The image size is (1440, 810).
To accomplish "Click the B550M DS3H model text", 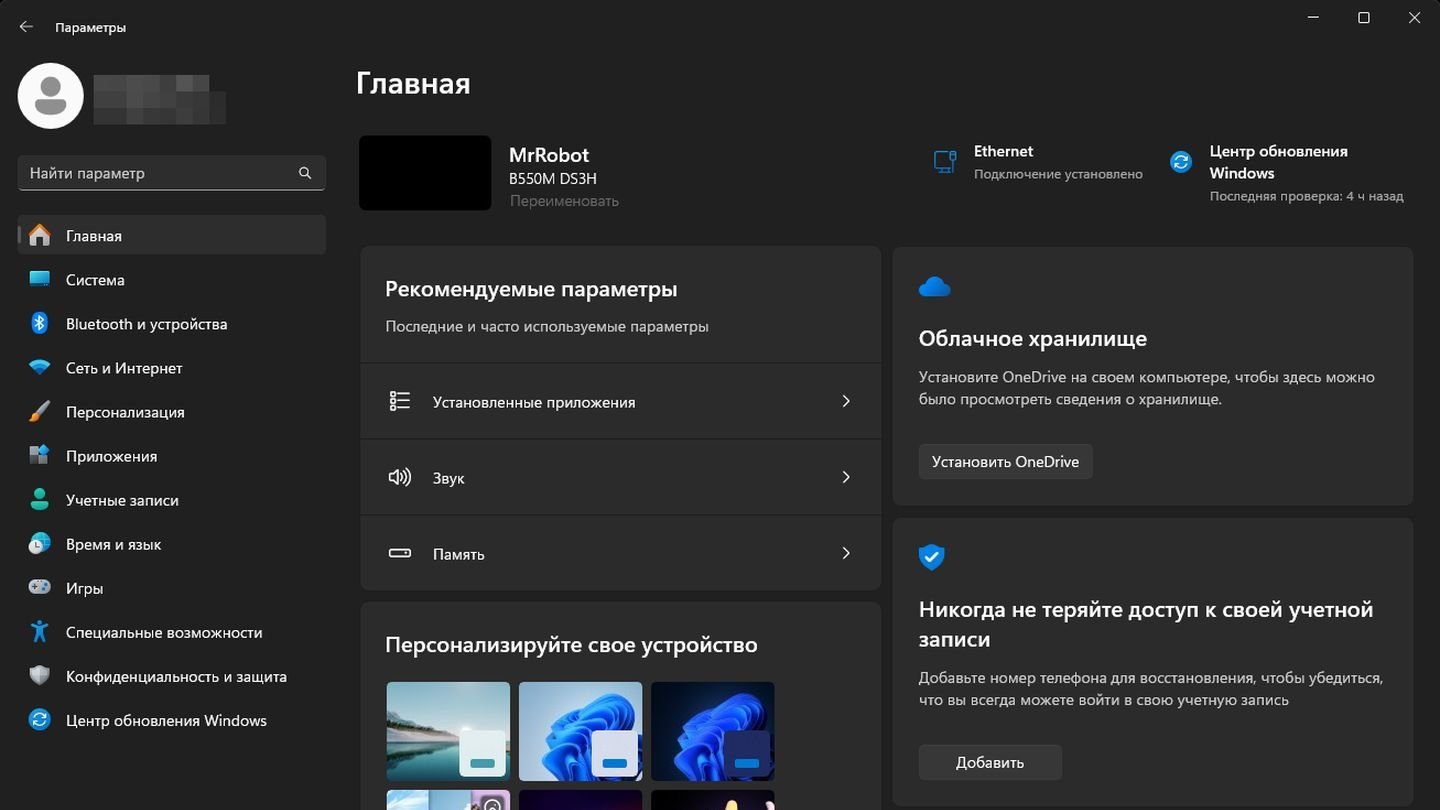I will click(553, 179).
